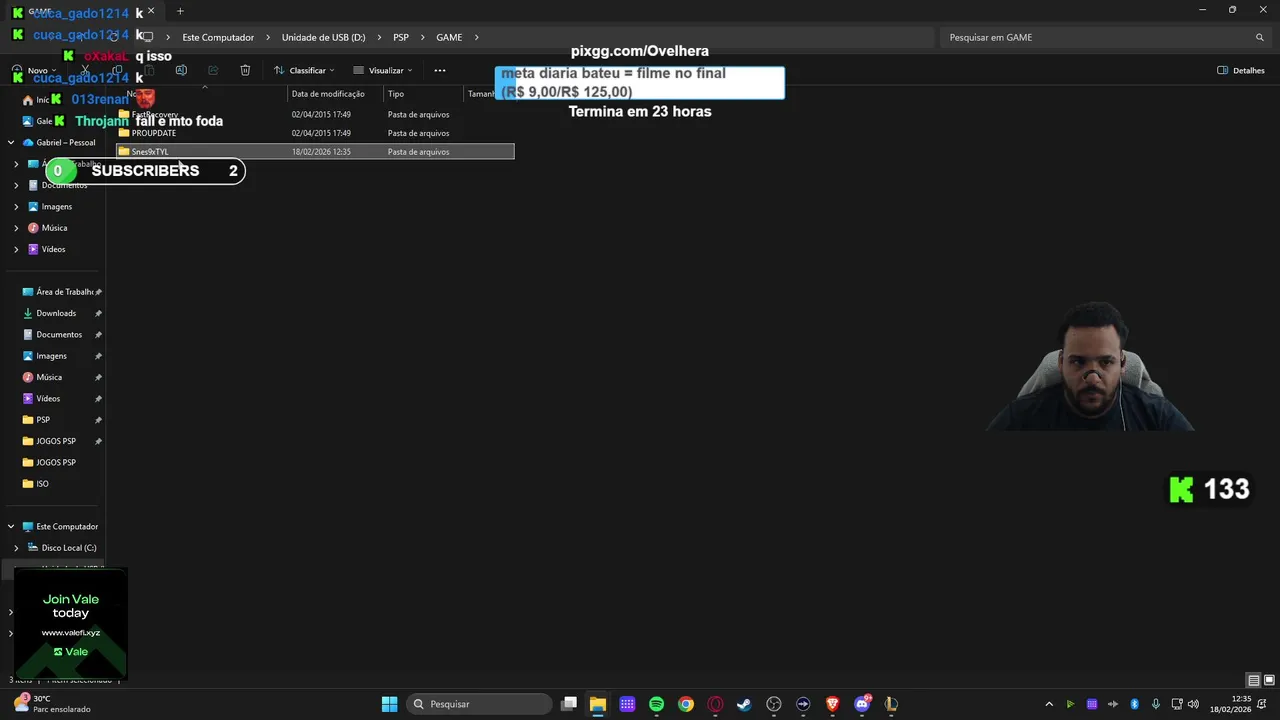Expand the chevron after GAME breadcrumb
The height and width of the screenshot is (720, 1280).
coord(477,37)
